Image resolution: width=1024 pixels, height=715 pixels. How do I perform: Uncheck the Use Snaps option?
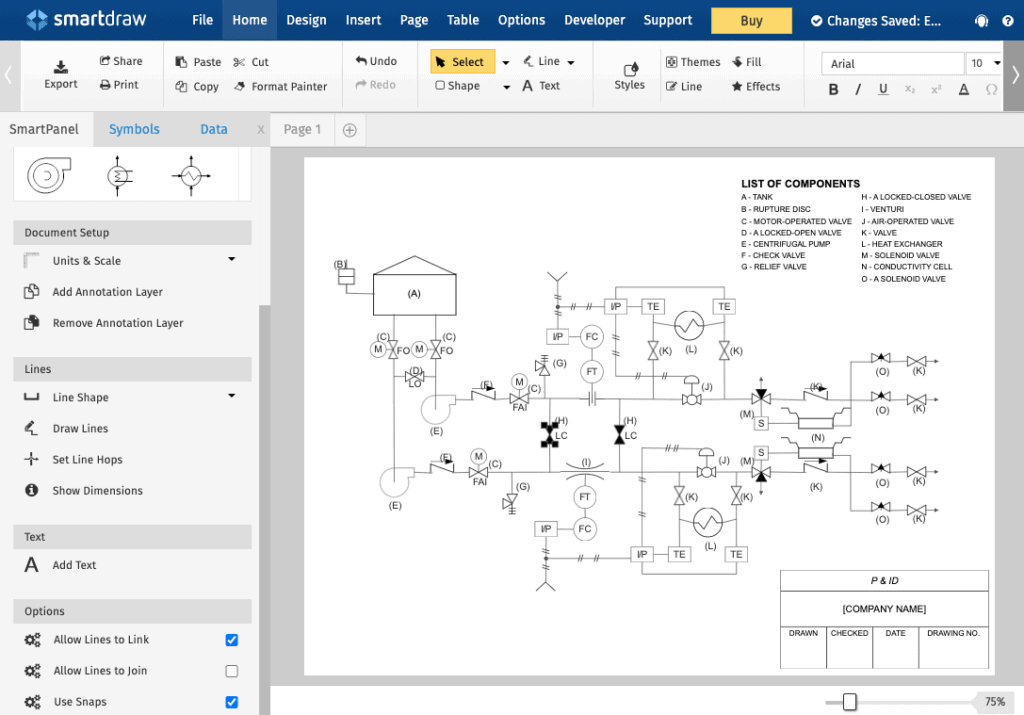pyautogui.click(x=232, y=702)
